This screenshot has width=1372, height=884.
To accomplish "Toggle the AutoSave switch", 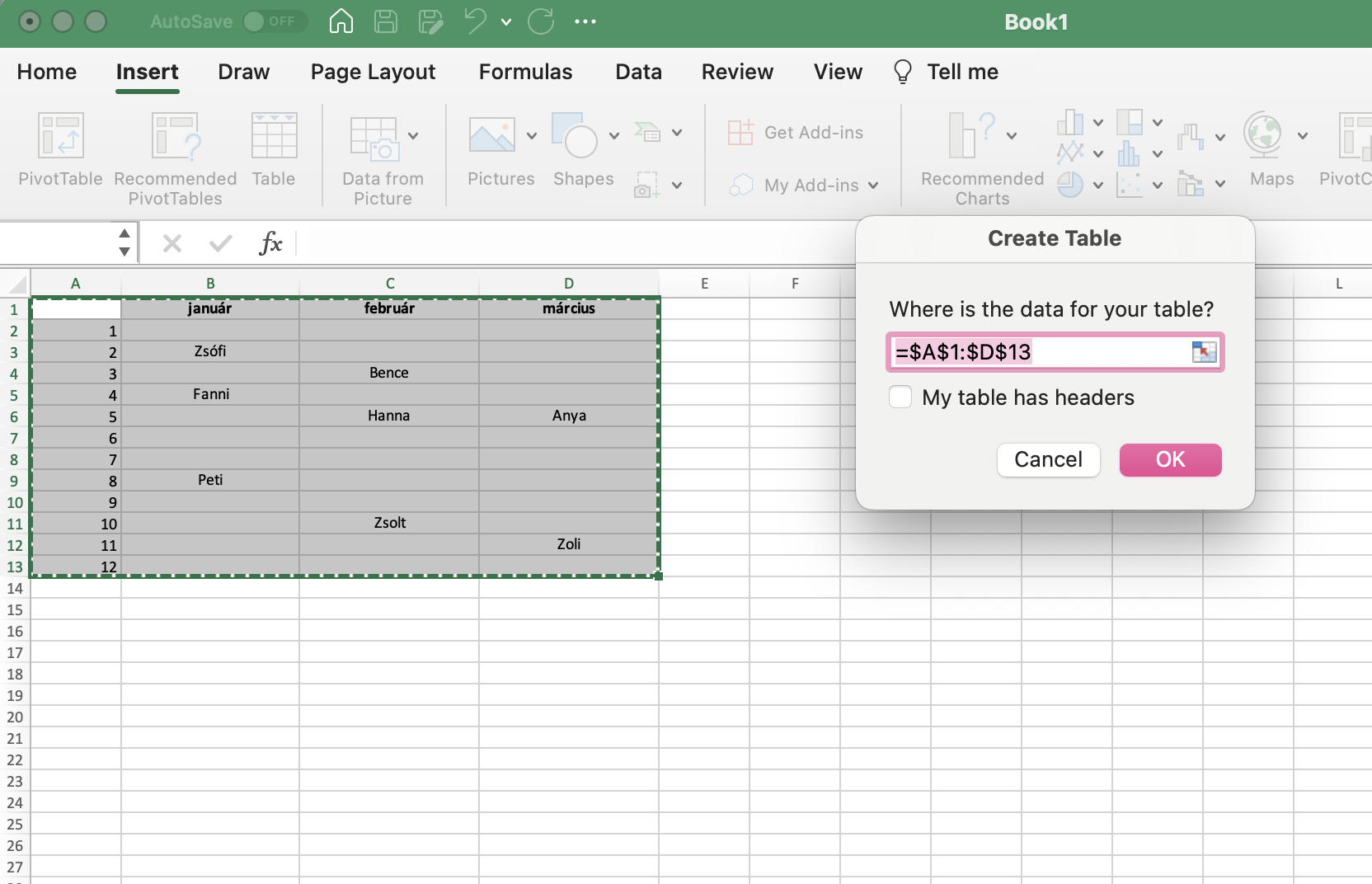I will [275, 21].
